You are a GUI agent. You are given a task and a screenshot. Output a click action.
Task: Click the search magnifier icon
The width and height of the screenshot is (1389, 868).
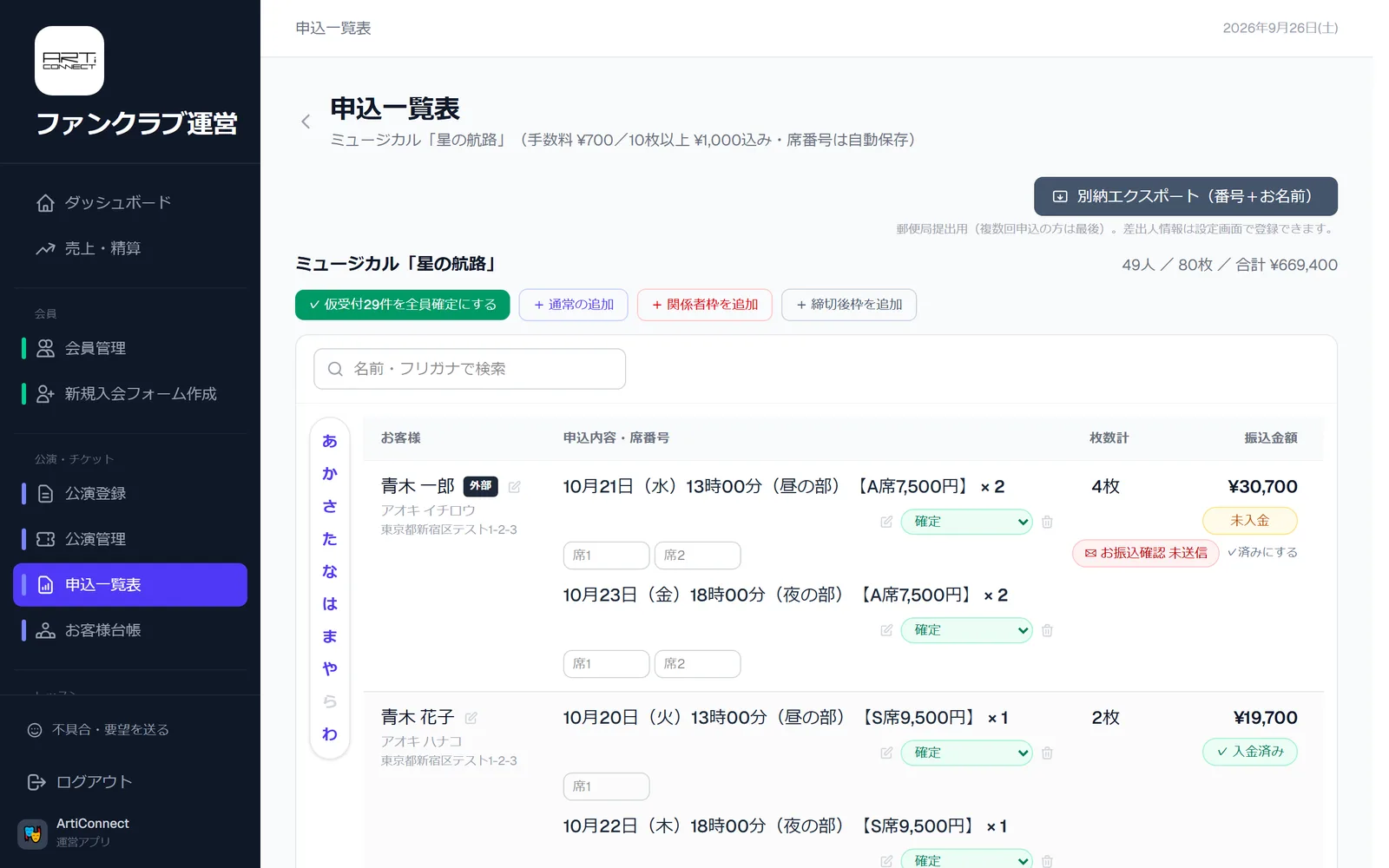tap(335, 369)
